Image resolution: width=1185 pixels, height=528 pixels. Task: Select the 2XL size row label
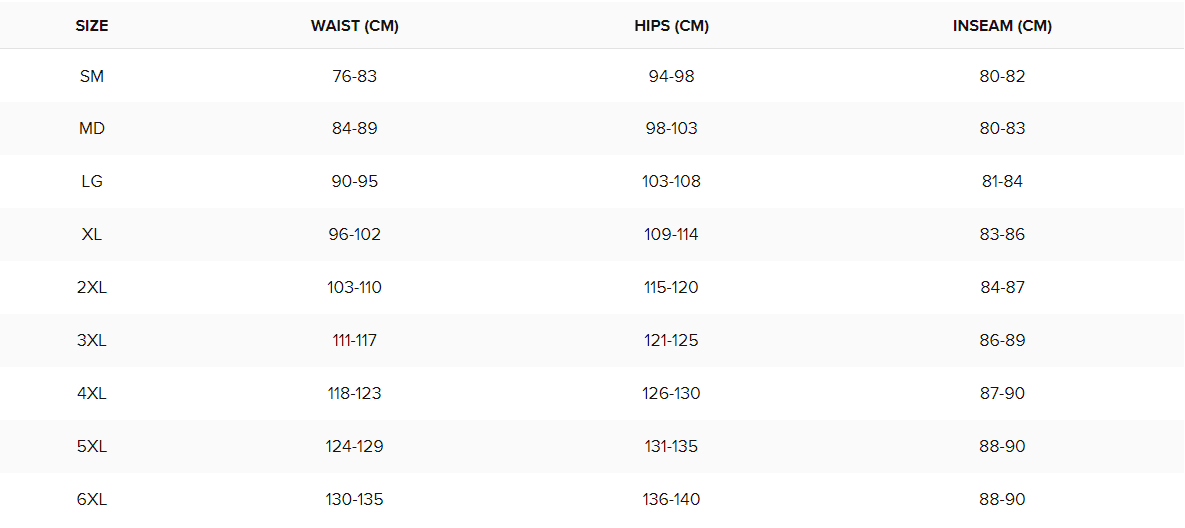[x=91, y=288]
